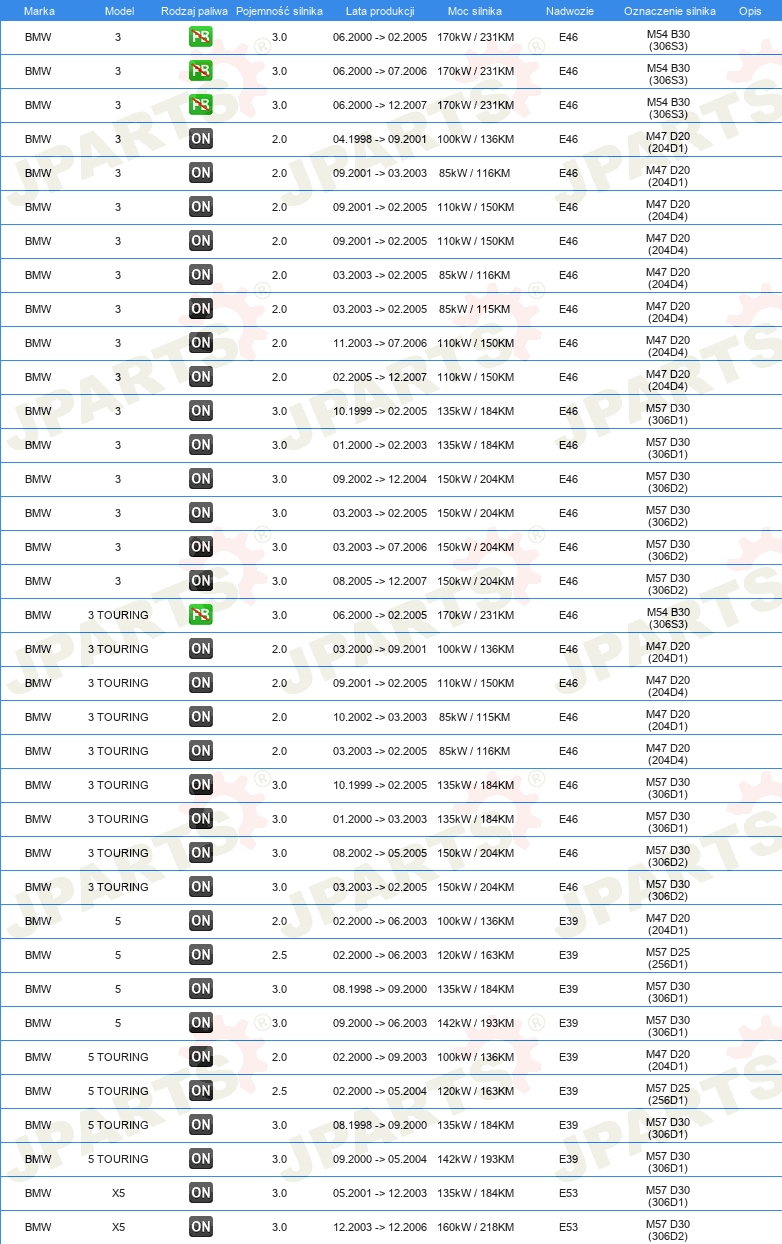Click the Oznaczenie silnika column header
Screen dimensions: 782x1244
(x=669, y=11)
